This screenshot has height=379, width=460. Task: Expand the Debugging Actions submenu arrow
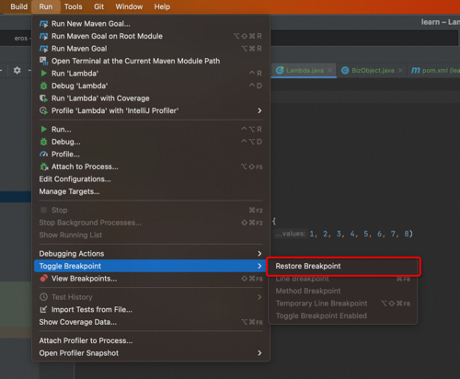(260, 254)
